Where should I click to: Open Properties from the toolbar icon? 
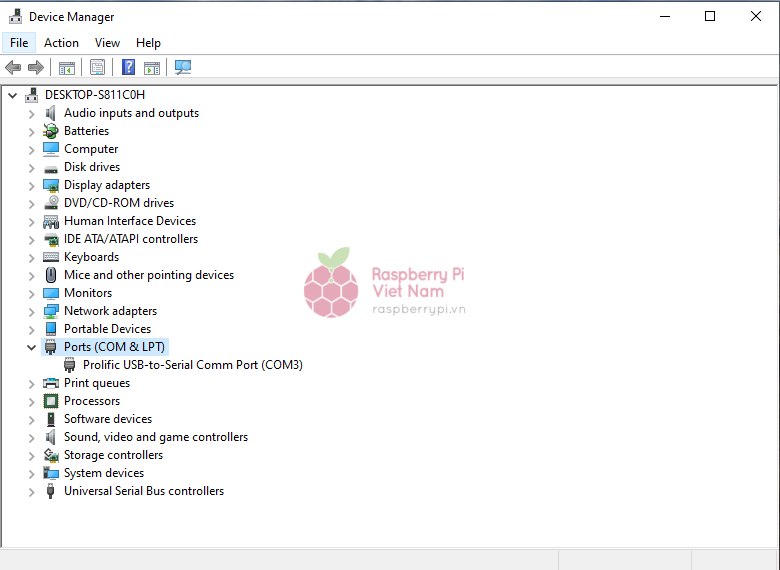[x=97, y=67]
